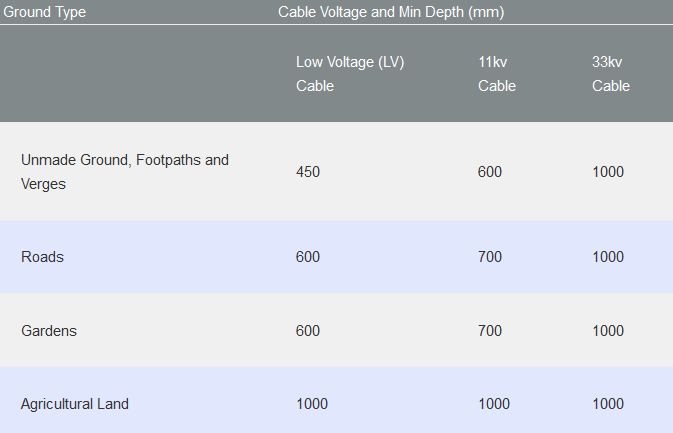Select the Cable Voltage and Min Depth heading
The height and width of the screenshot is (433, 673).
pos(390,12)
